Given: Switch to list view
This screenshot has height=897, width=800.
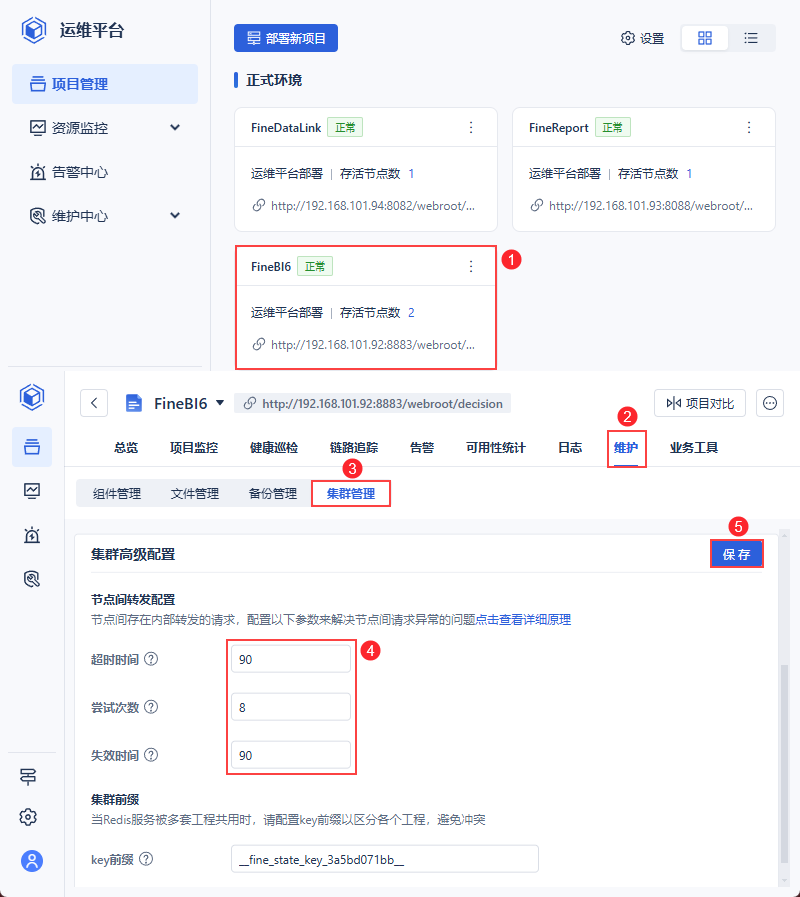Looking at the screenshot, I should [x=751, y=38].
